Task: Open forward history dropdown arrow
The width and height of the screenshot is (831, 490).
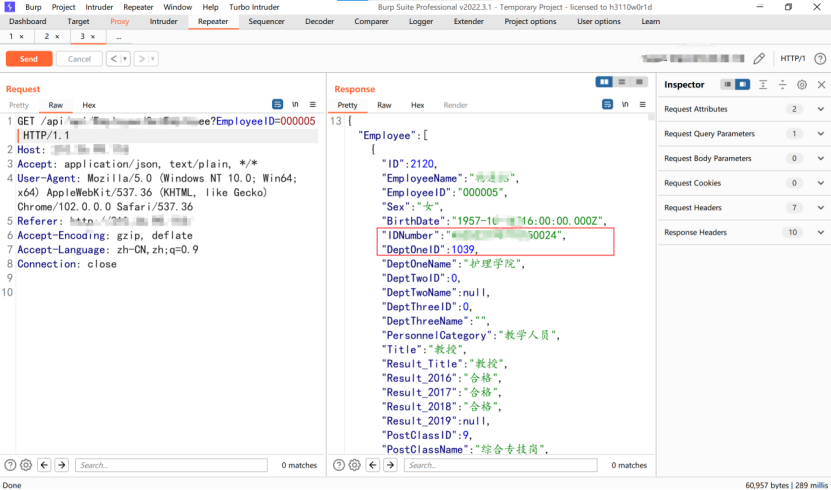Action: [153, 59]
